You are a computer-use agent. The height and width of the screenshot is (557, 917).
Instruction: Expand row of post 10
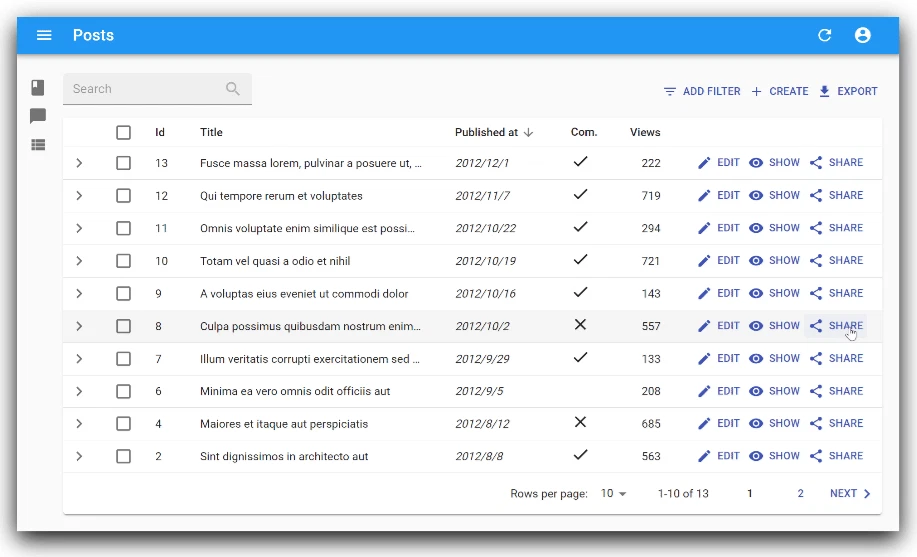point(79,261)
